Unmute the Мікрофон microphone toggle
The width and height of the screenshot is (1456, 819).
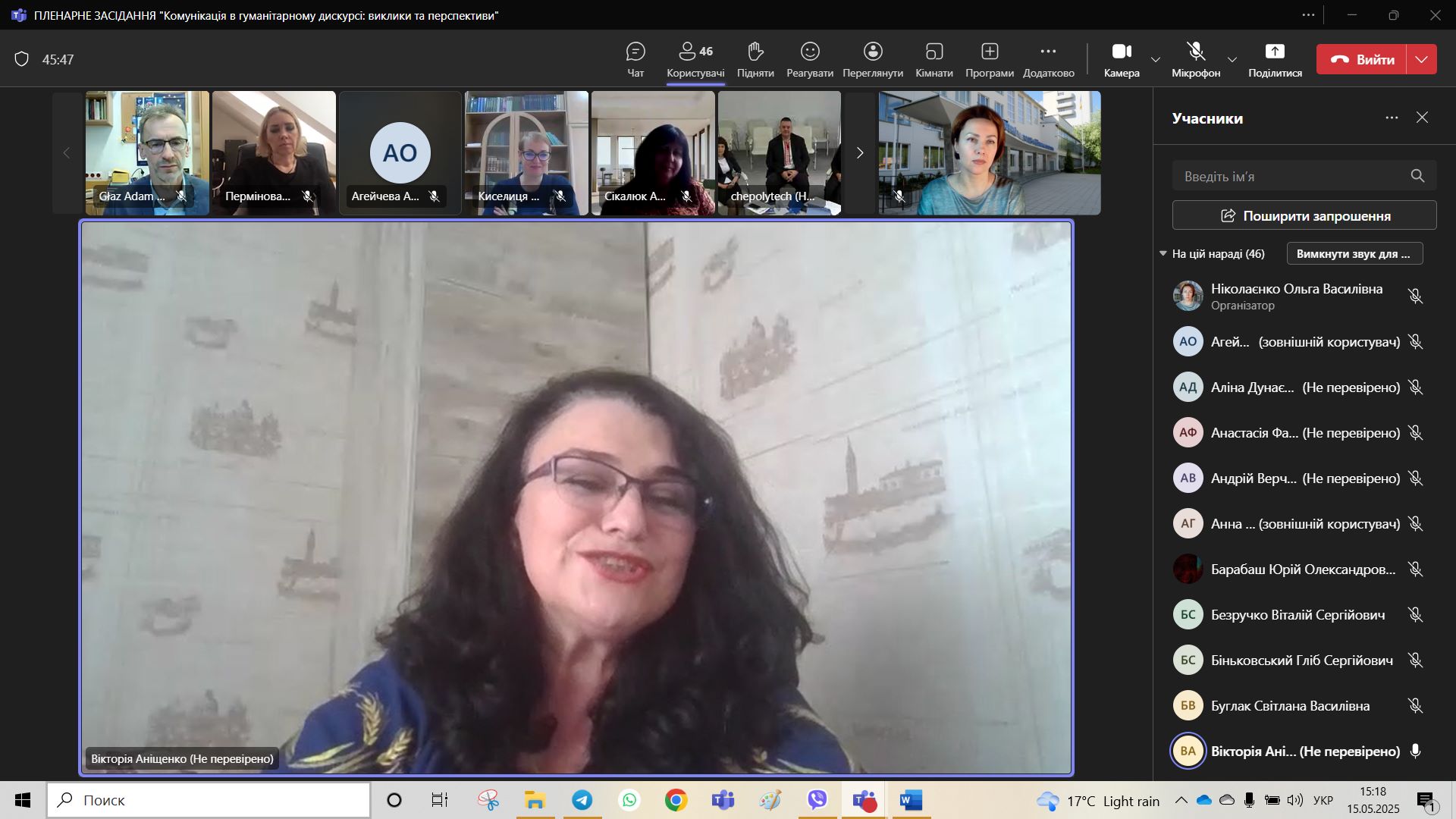click(1195, 59)
